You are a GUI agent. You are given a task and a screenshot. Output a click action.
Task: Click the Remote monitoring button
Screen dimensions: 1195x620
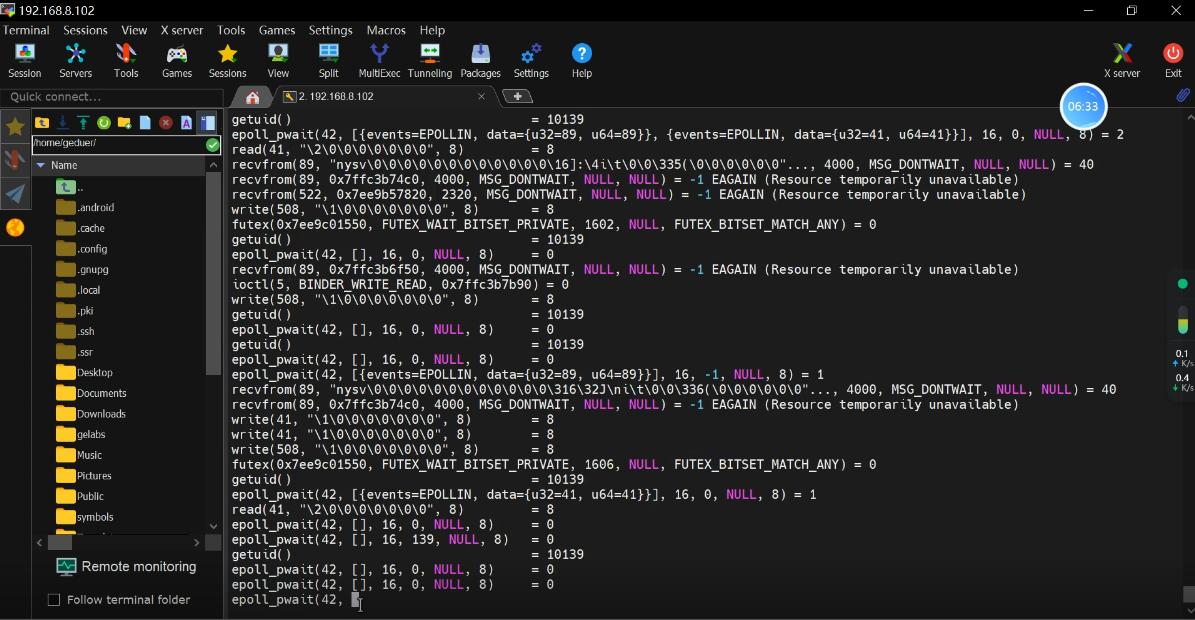click(127, 567)
